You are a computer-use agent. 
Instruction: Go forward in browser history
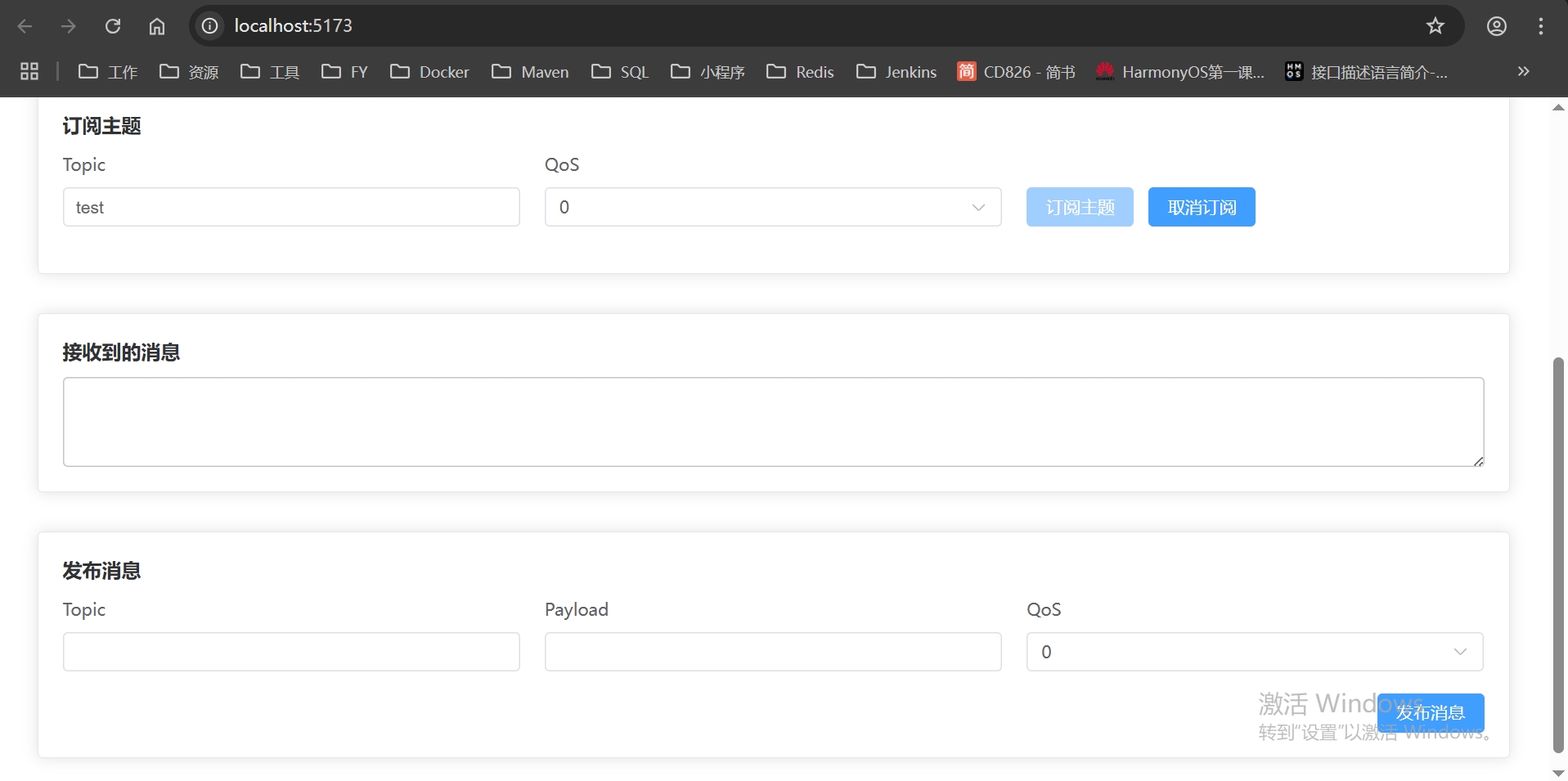[x=69, y=26]
